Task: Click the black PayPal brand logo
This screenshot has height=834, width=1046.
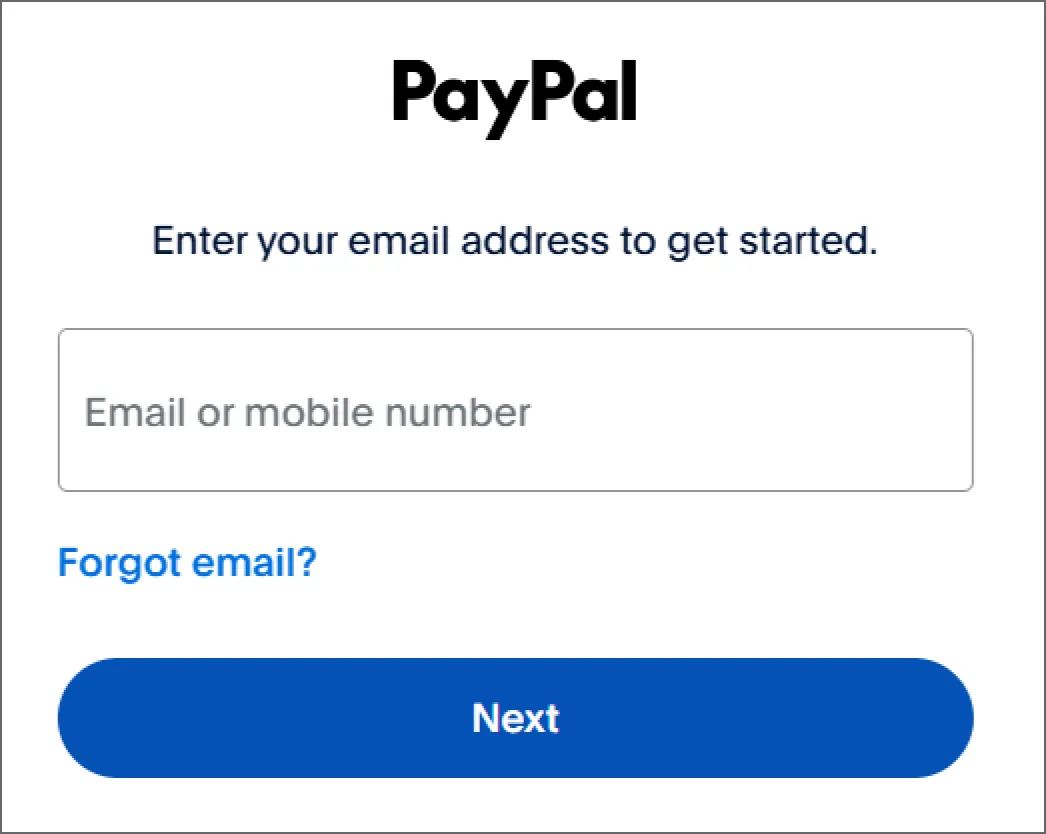Action: [514, 98]
